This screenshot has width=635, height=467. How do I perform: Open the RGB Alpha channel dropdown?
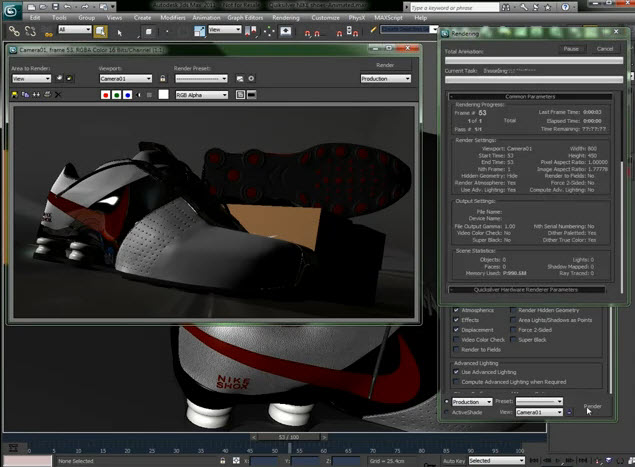[201, 95]
